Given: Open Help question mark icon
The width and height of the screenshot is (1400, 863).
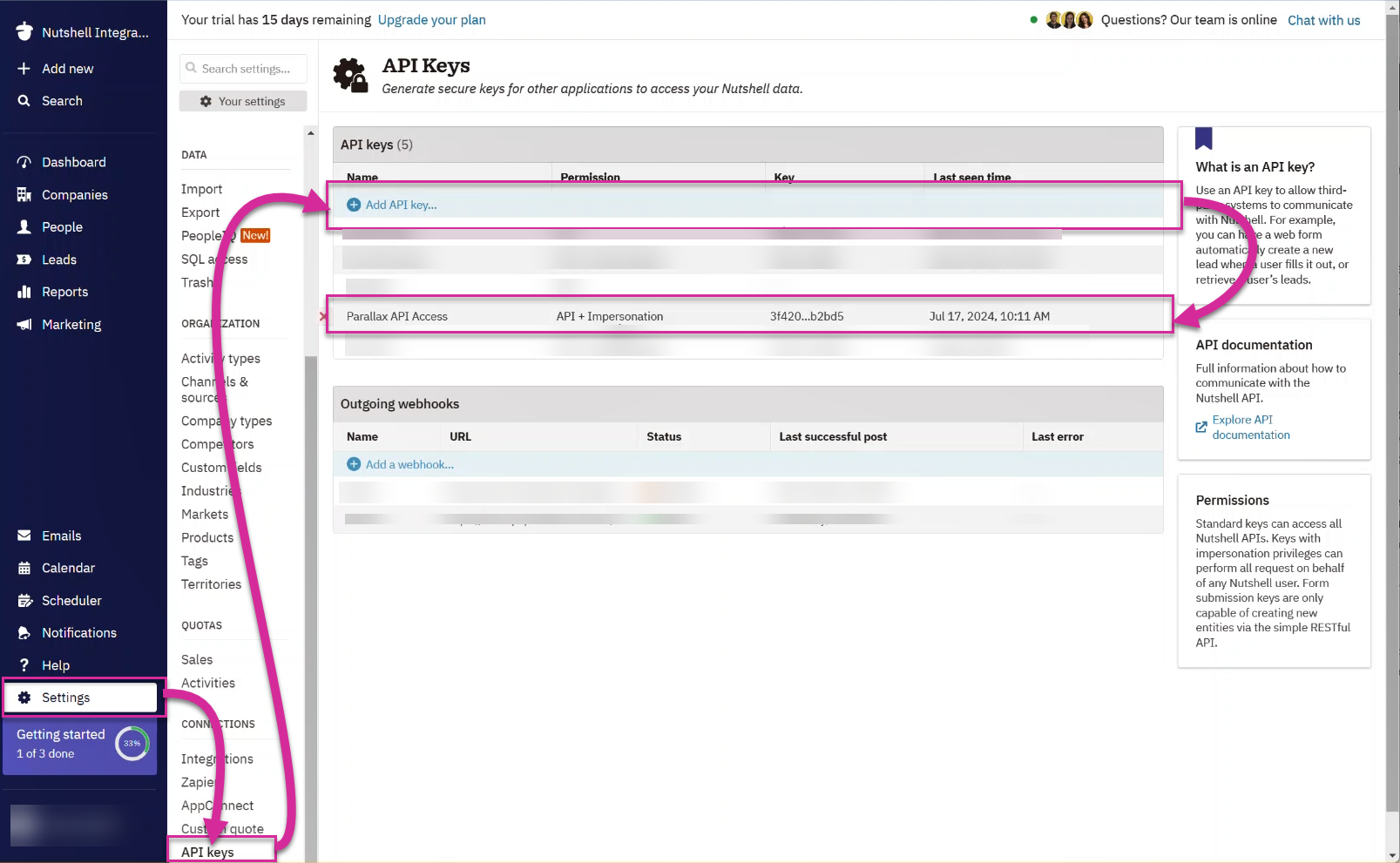Looking at the screenshot, I should pos(24,665).
